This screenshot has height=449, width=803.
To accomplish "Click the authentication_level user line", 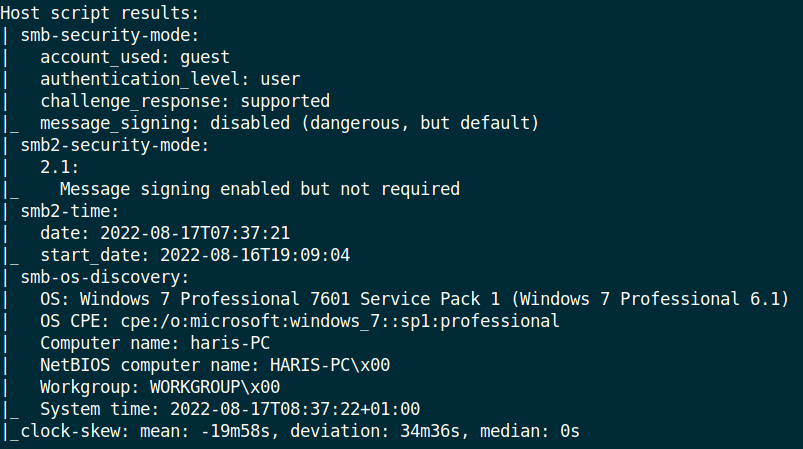I will pyautogui.click(x=170, y=79).
